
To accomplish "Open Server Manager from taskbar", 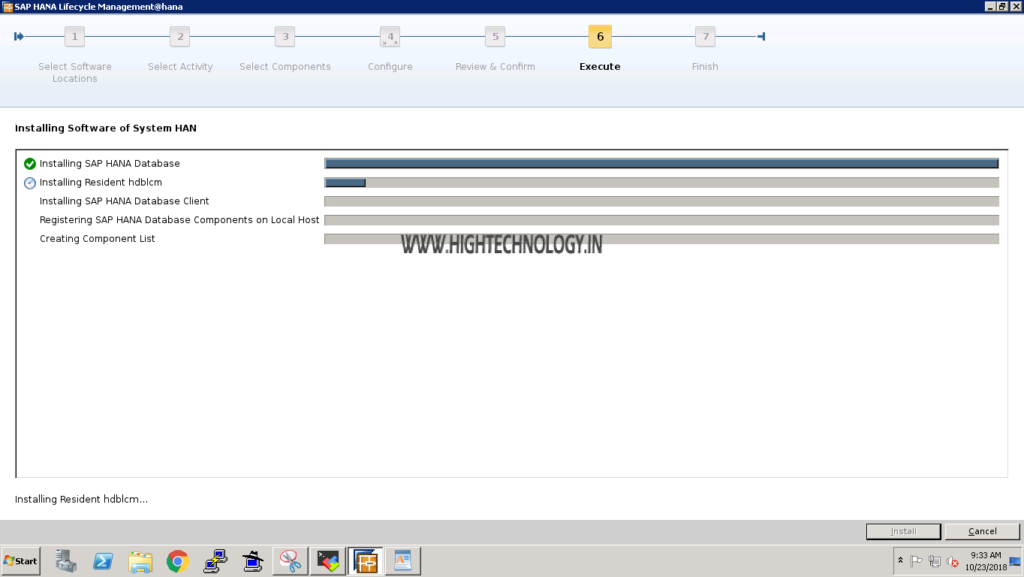I will pyautogui.click(x=65, y=561).
